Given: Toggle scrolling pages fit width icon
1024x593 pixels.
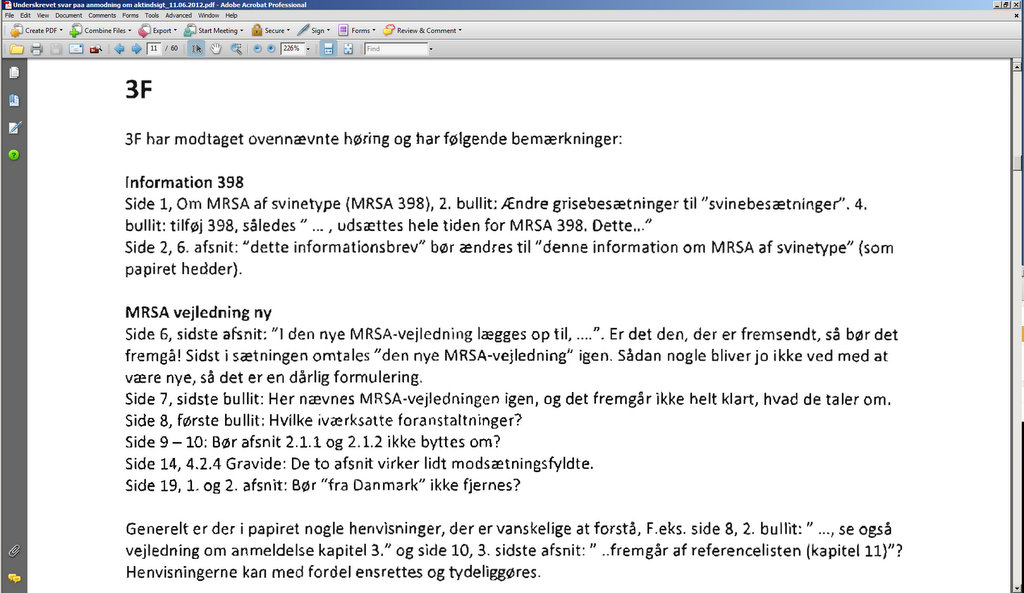Looking at the screenshot, I should [x=328, y=49].
